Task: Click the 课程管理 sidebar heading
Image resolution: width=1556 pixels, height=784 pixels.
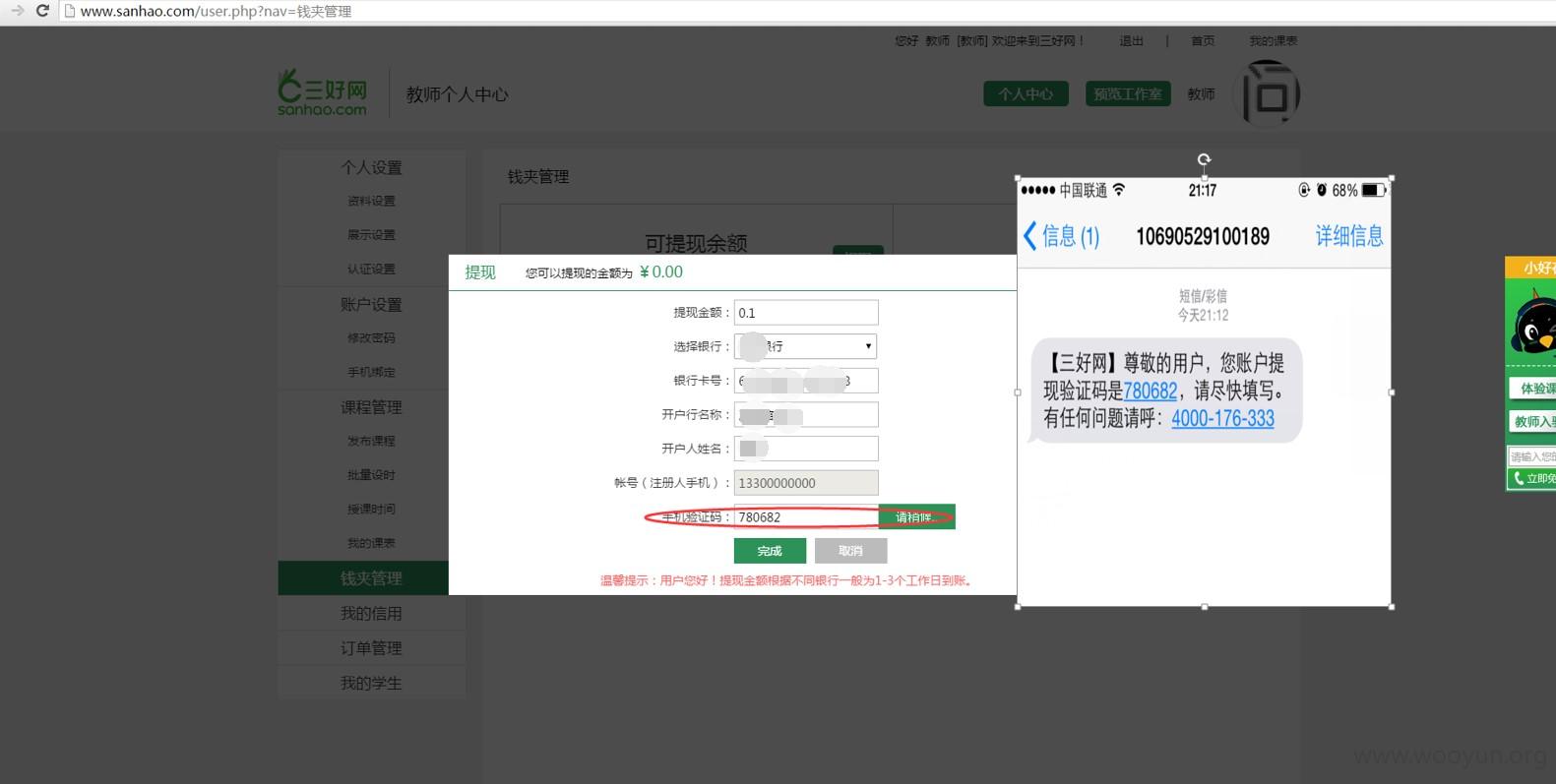Action: coord(371,407)
